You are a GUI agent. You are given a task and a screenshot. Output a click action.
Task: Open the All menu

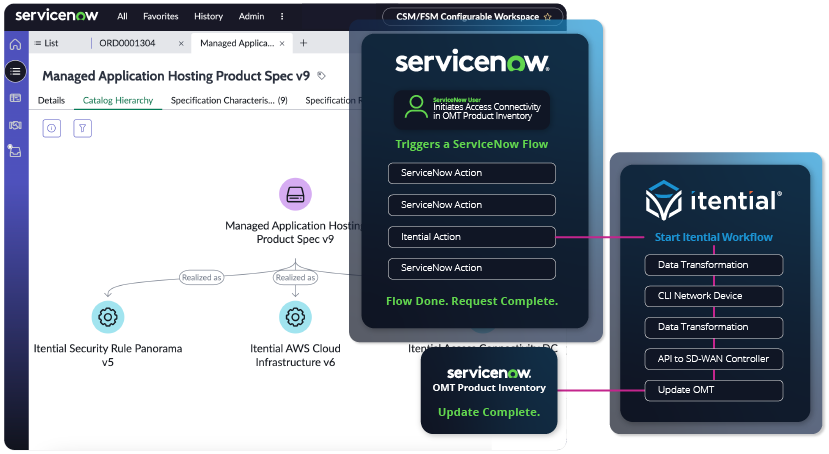pos(122,17)
